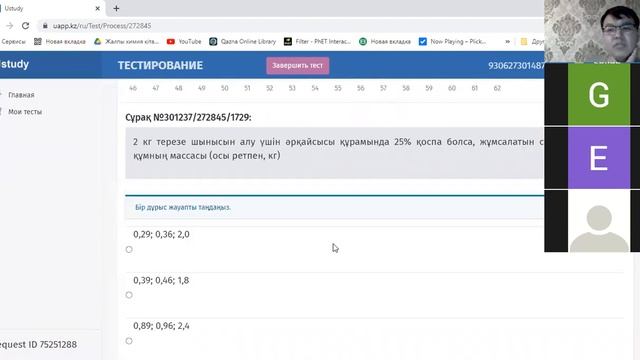Go to question 54

coord(315,88)
